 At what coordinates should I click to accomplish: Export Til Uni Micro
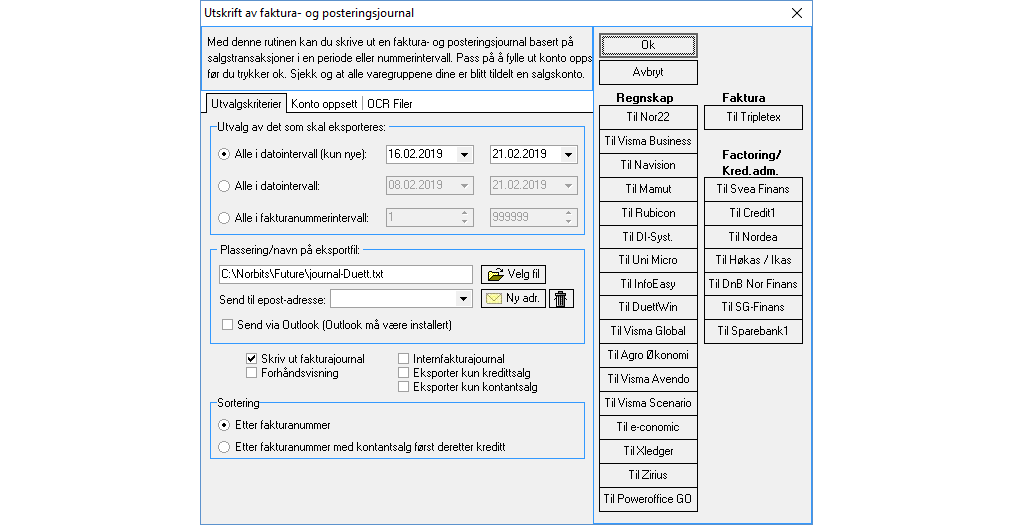click(648, 260)
